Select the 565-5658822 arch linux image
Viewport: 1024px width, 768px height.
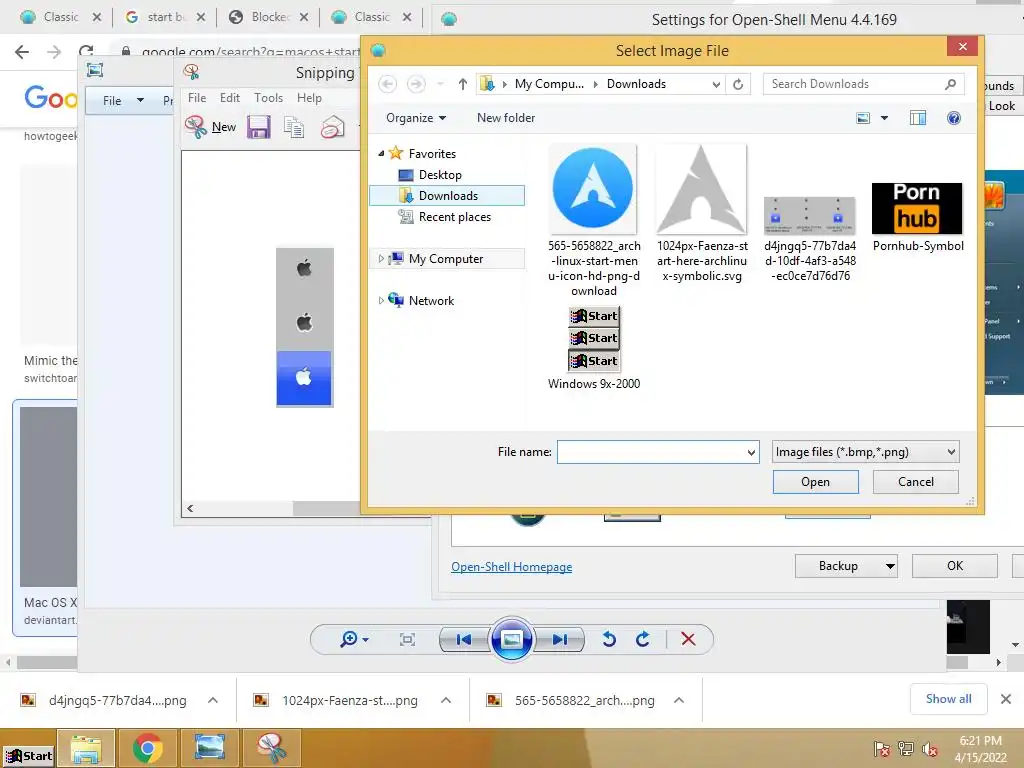(594, 221)
